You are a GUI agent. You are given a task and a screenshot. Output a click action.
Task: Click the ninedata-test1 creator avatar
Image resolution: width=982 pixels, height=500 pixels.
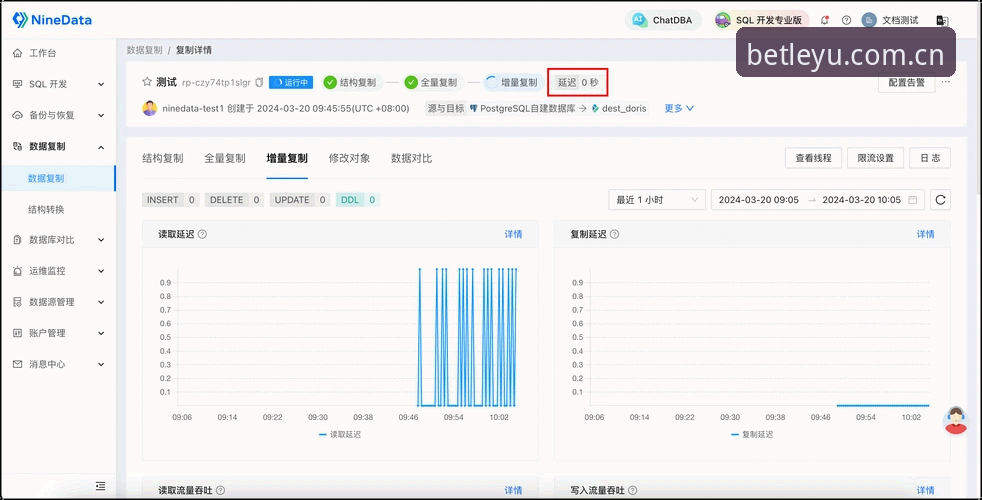(x=150, y=108)
